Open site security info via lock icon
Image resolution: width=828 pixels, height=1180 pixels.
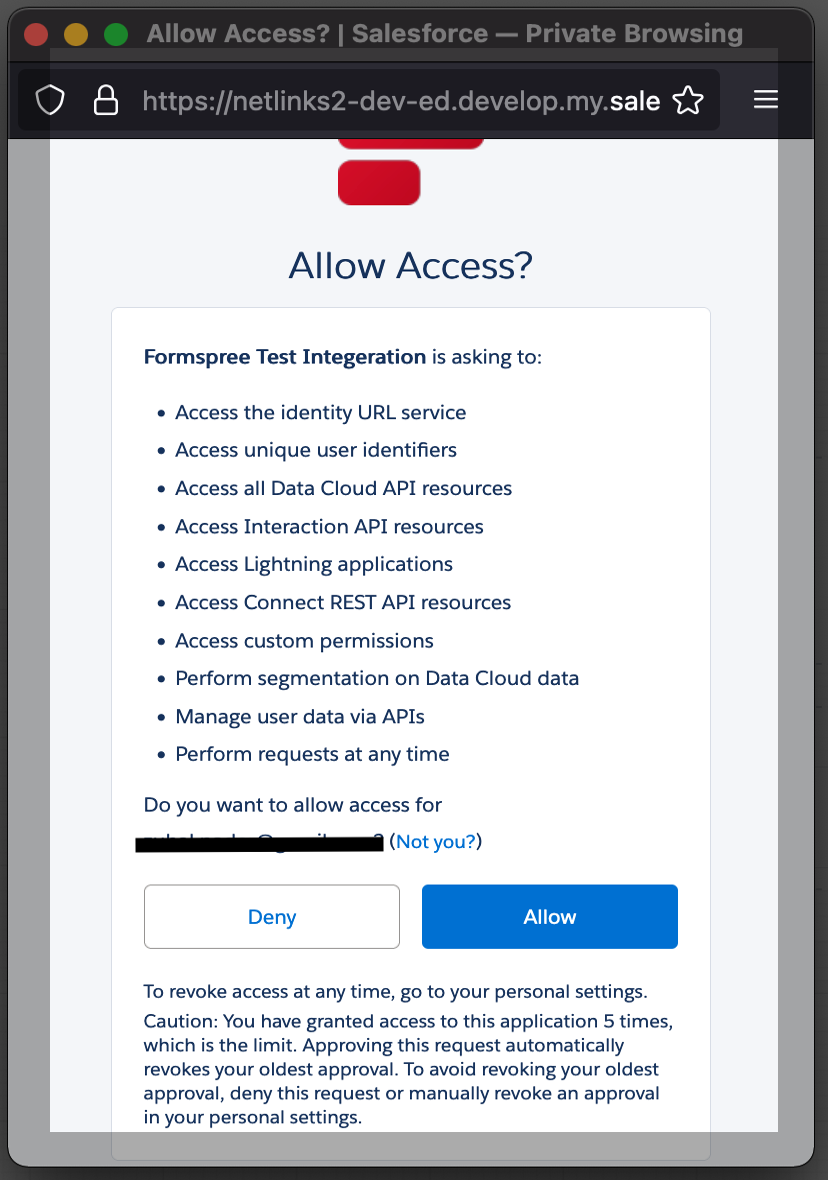click(106, 100)
